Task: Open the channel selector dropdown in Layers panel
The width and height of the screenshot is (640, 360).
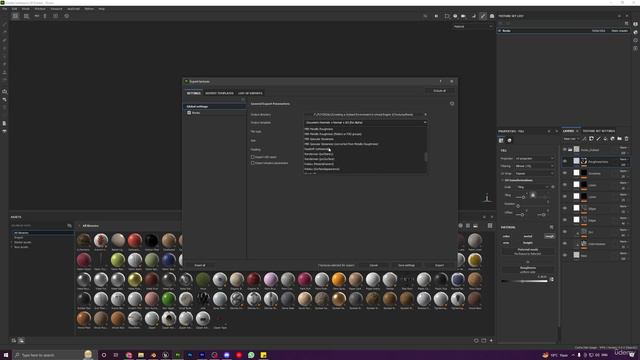Action: (571, 139)
